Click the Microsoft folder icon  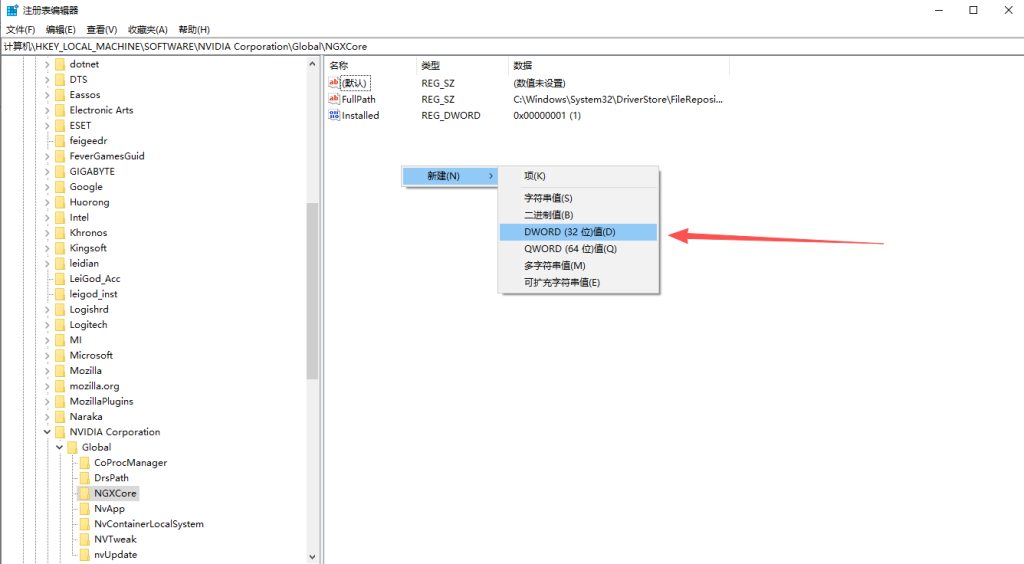pyautogui.click(x=59, y=355)
